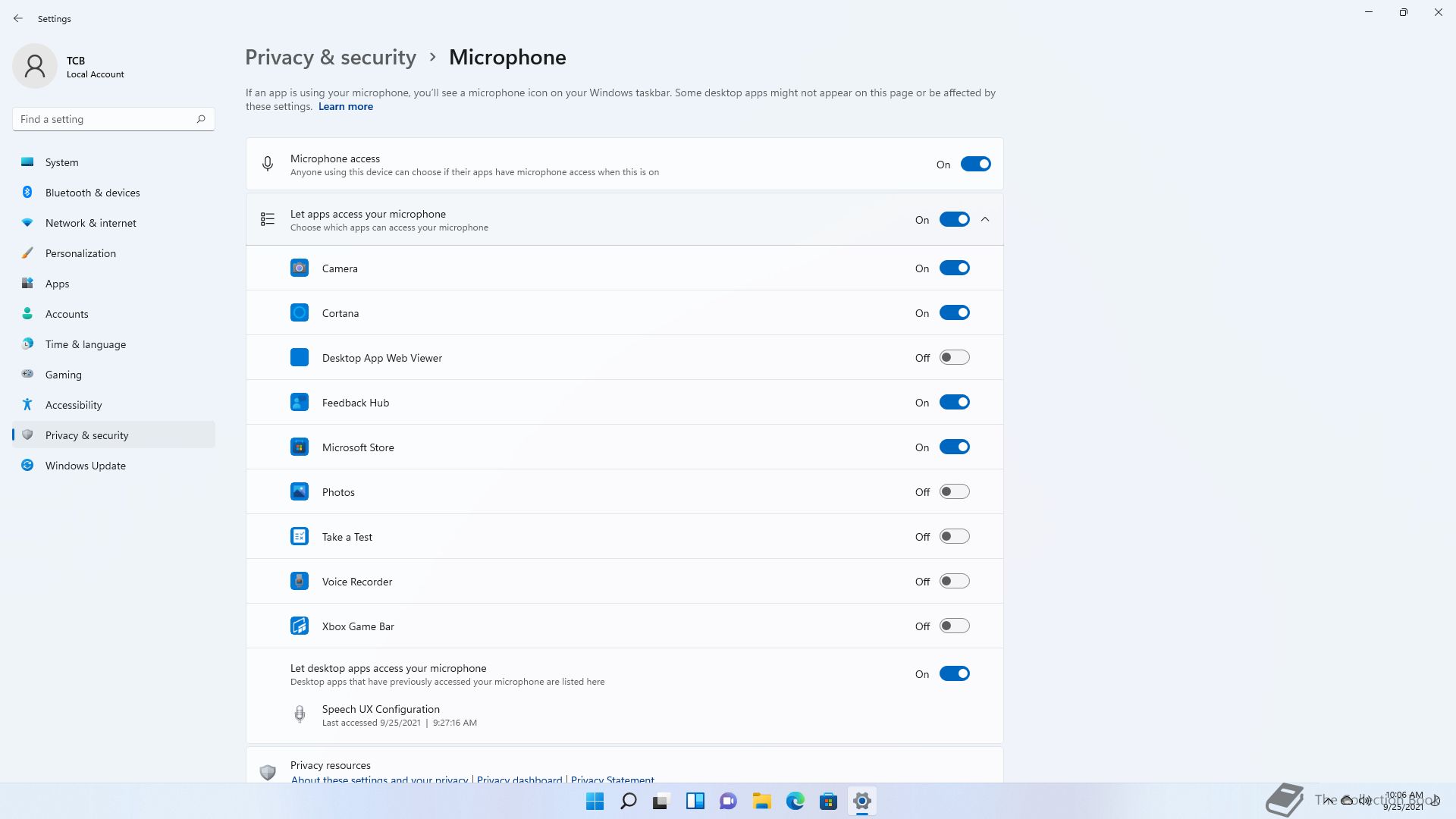Click the Speech UX Configuration entry
Viewport: 1456px width, 819px height.
624,715
